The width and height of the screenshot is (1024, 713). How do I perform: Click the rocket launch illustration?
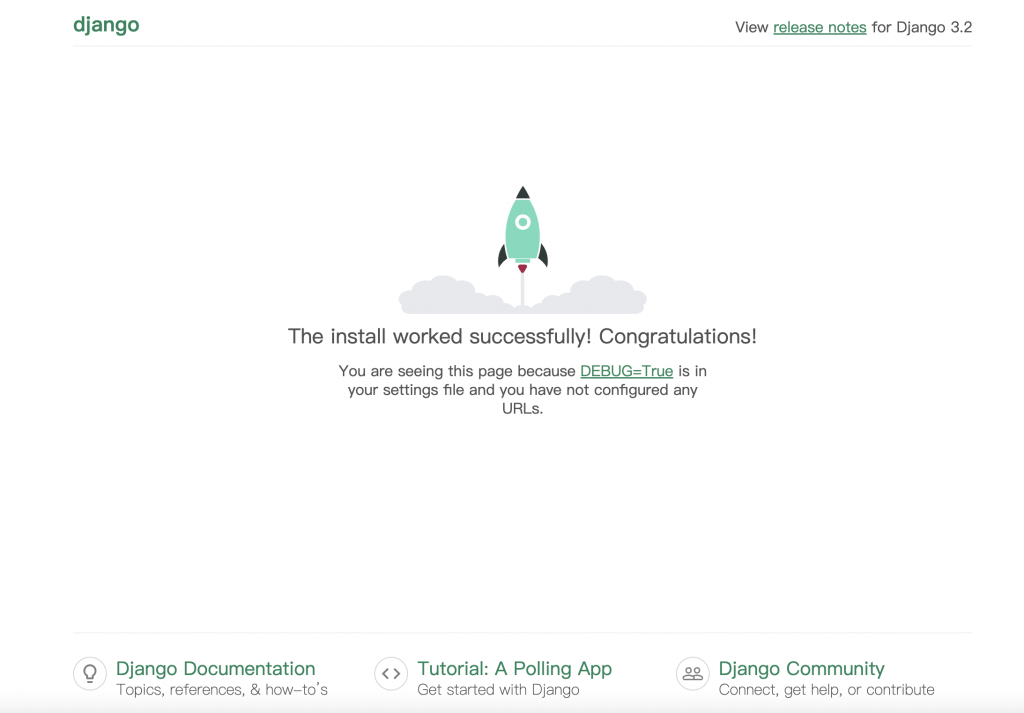point(522,249)
